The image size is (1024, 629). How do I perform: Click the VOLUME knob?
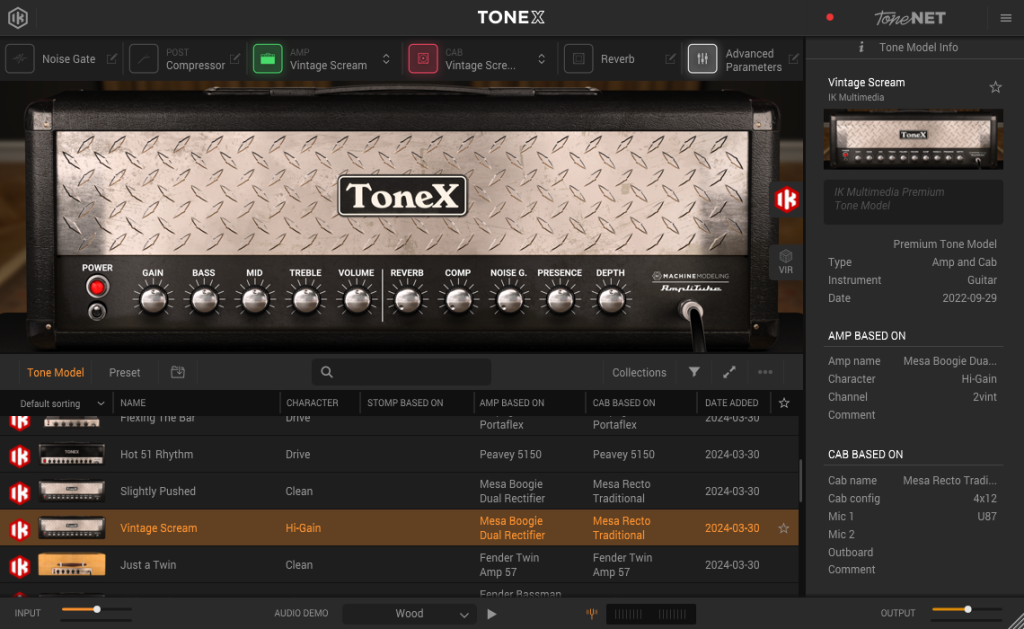357,300
